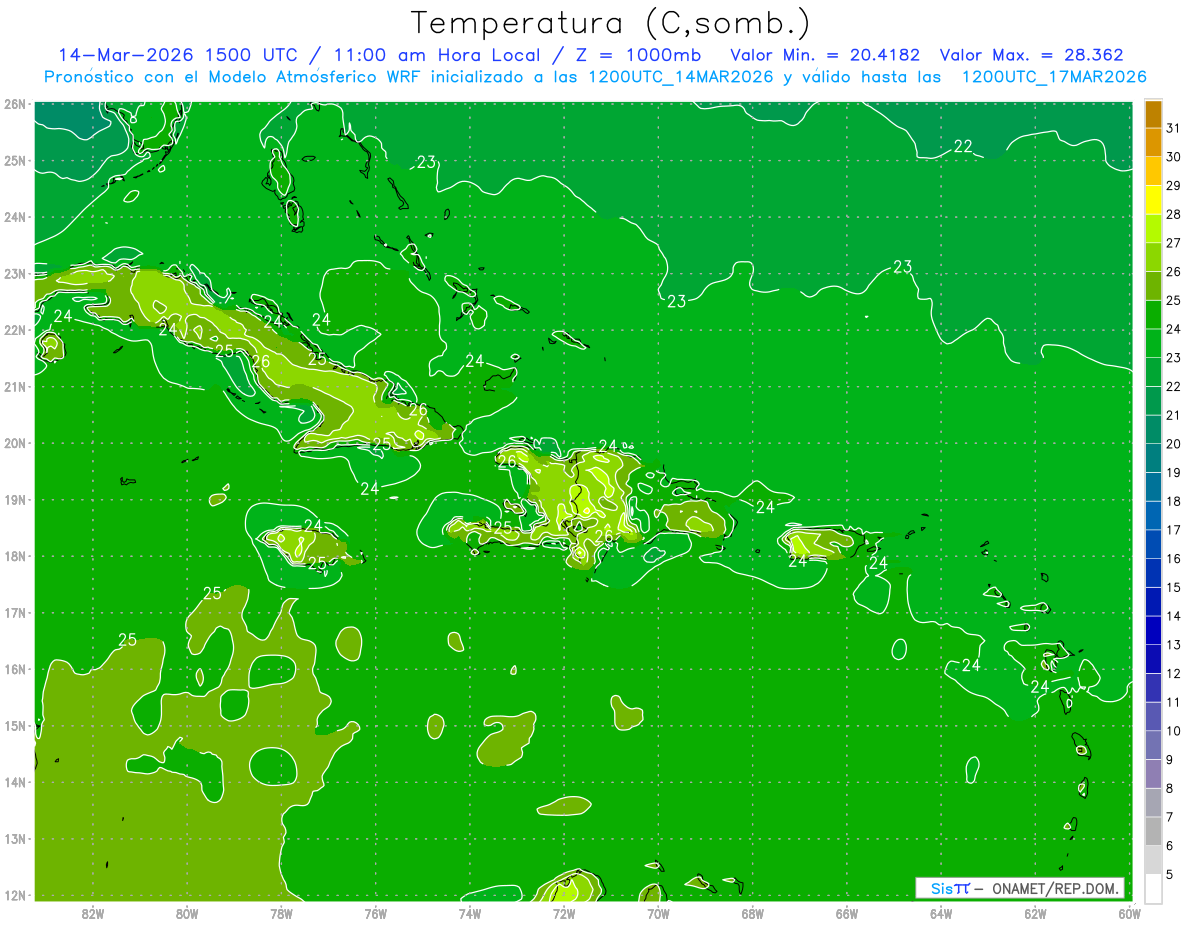Click the '14N' latitude axis label
Viewport: 1200px width, 927px height.
point(15,782)
